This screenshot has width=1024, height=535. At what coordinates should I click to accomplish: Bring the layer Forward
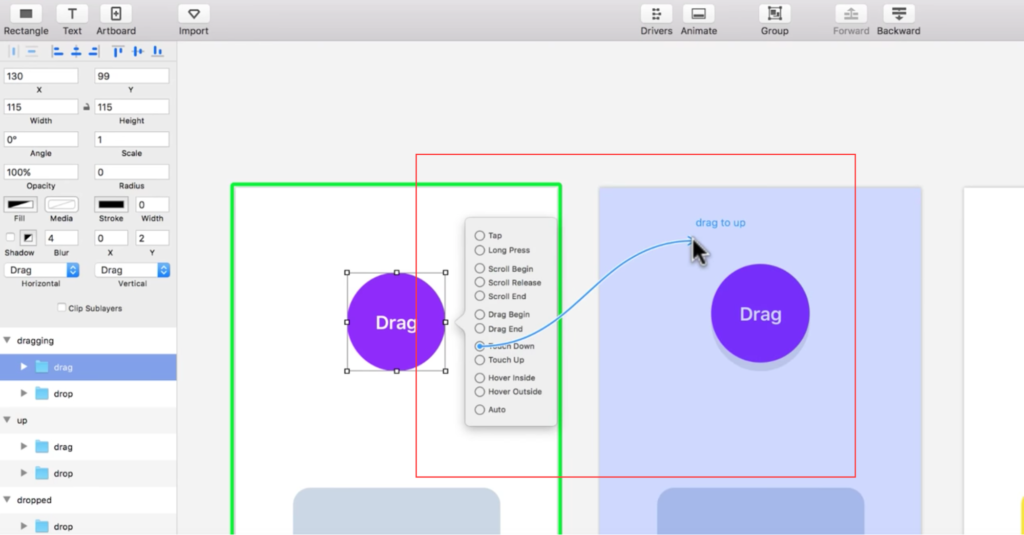pos(851,20)
